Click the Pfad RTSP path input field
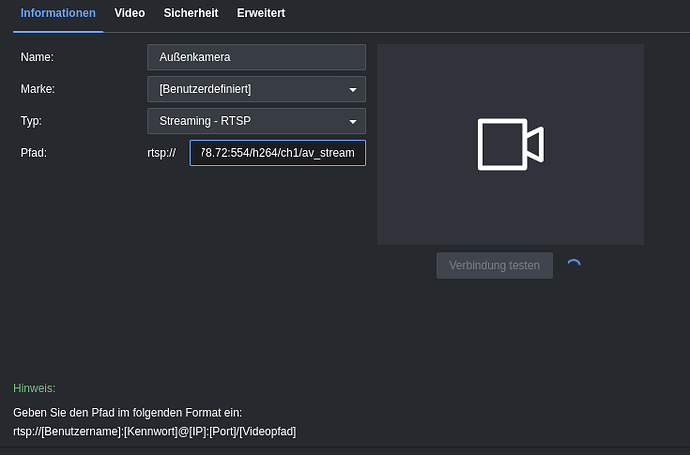This screenshot has height=455, width=690. 278,153
